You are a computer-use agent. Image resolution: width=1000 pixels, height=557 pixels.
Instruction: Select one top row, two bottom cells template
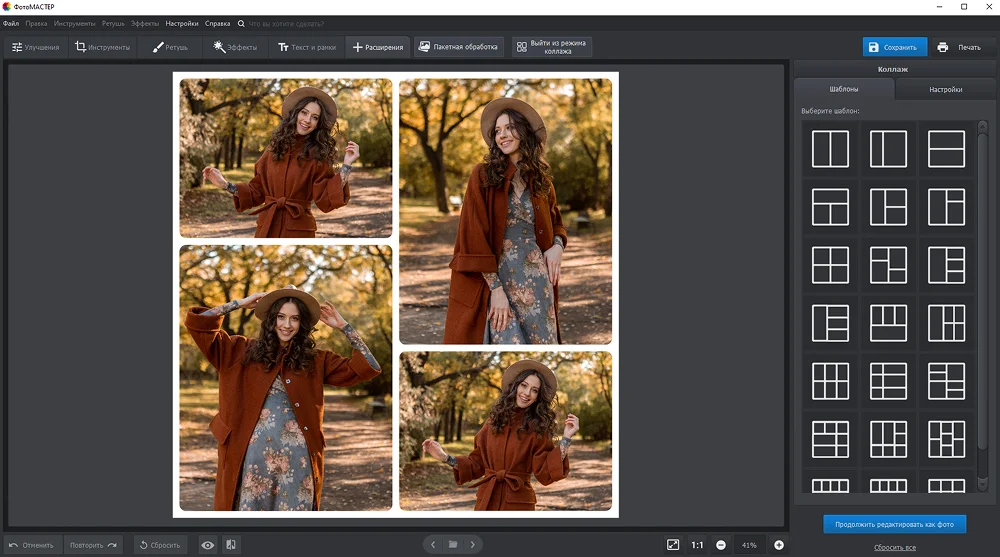click(x=830, y=207)
